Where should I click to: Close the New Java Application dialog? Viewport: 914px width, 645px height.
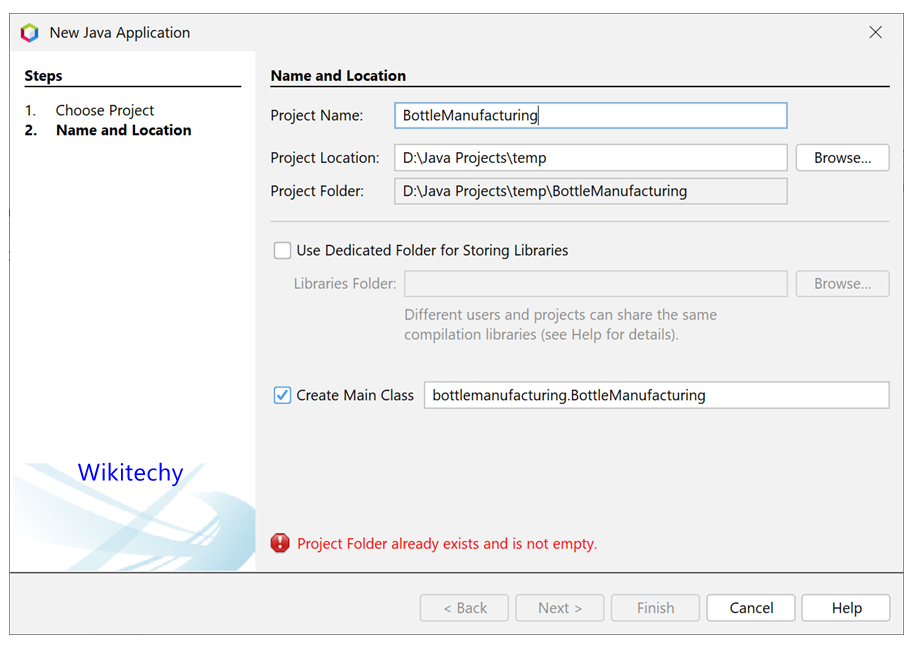pos(875,32)
